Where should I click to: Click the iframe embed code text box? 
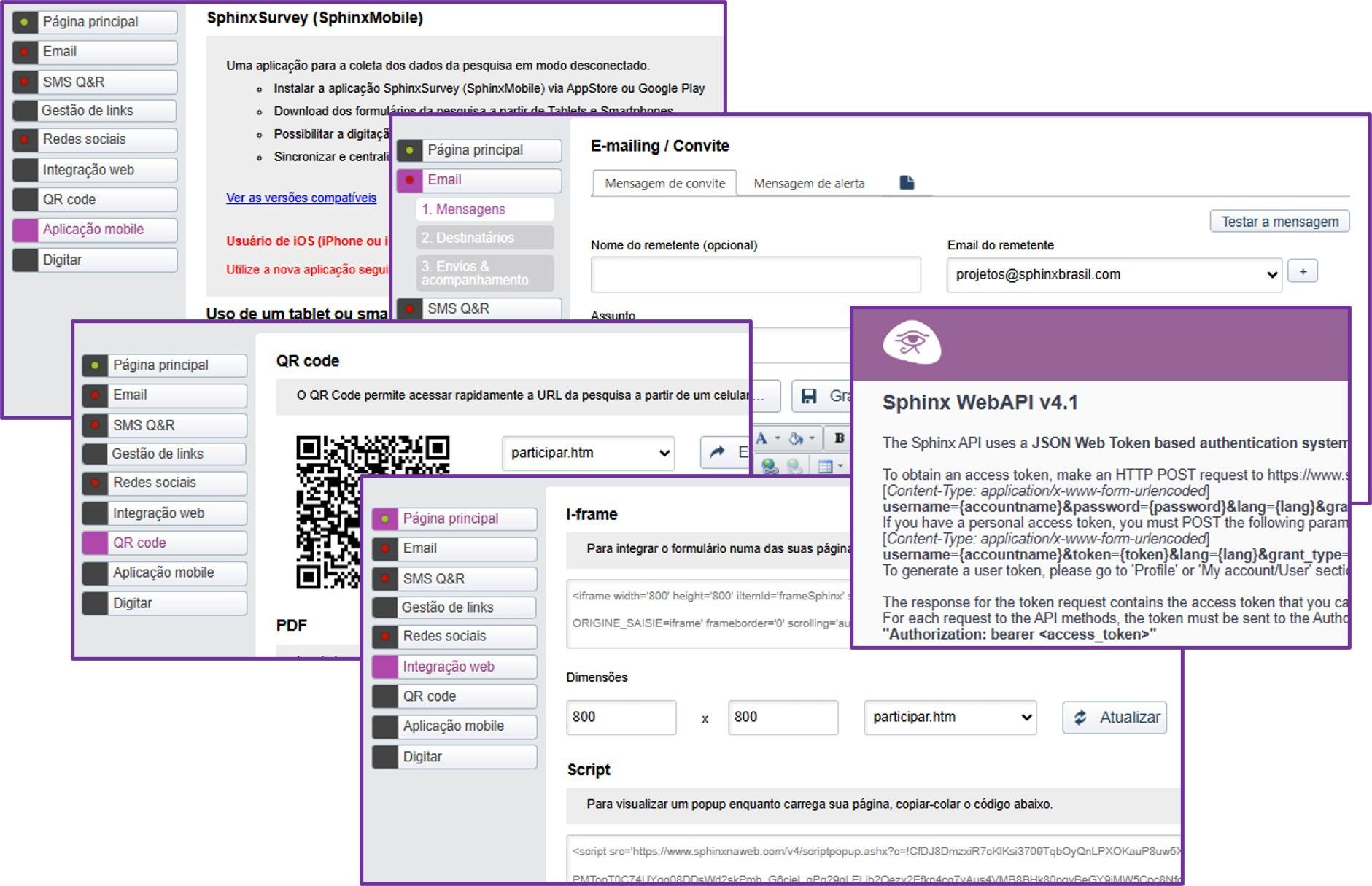click(x=709, y=614)
